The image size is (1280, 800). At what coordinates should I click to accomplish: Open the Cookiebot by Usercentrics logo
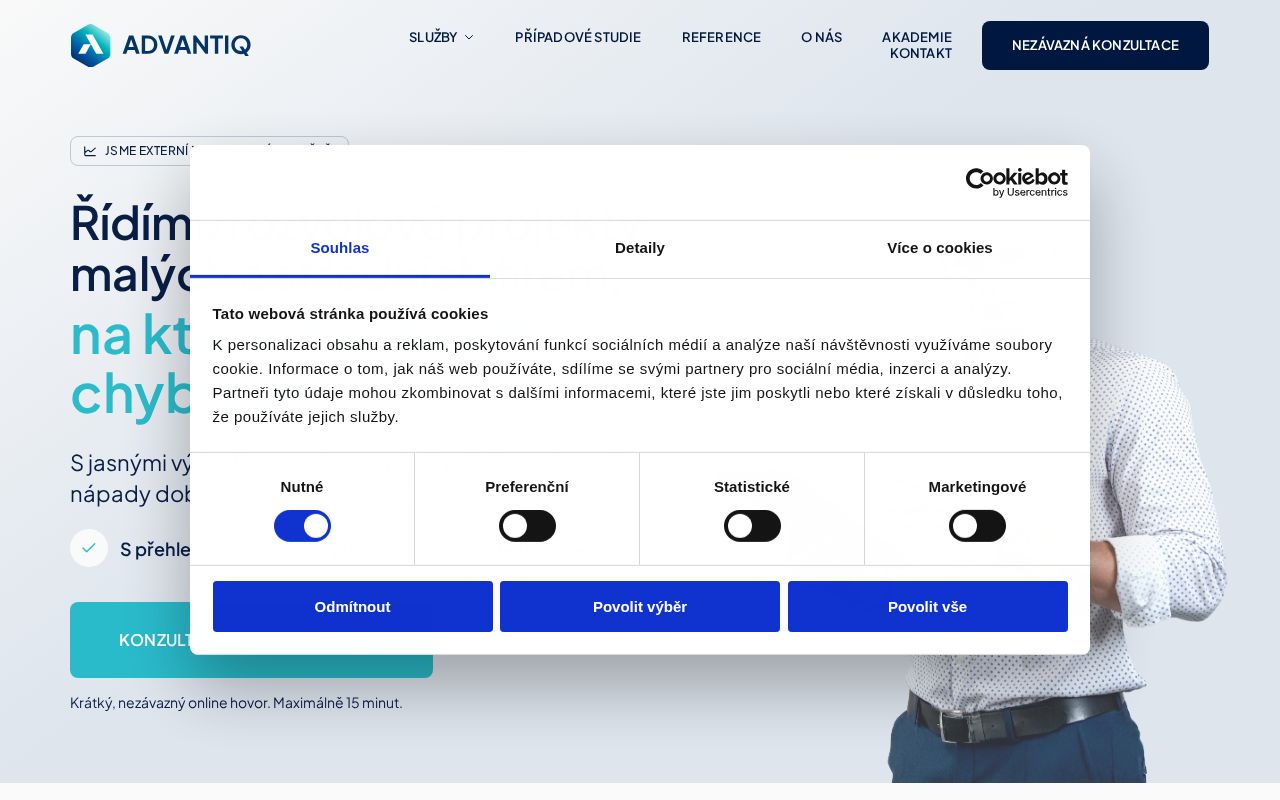[x=1016, y=182]
